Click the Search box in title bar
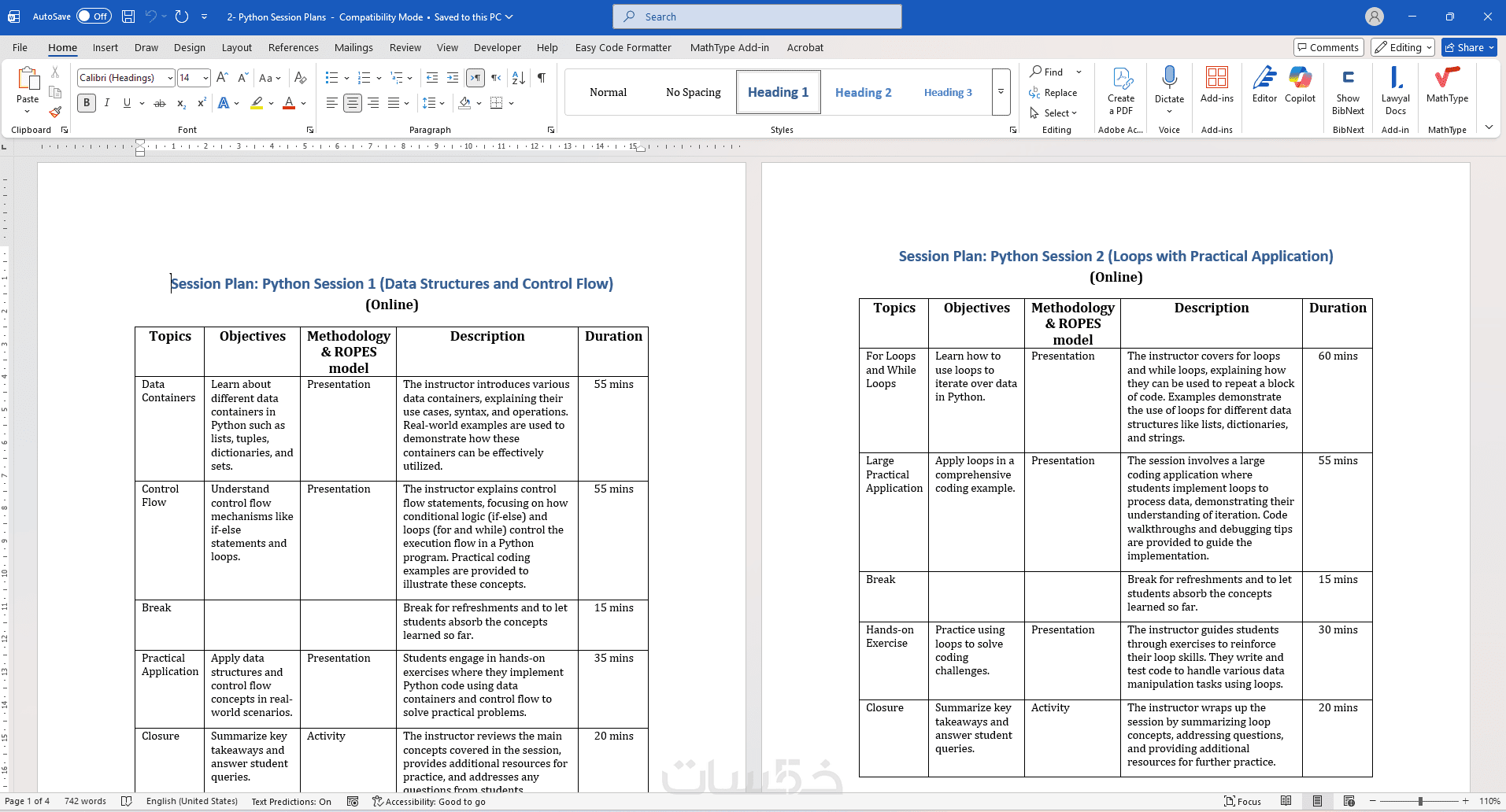The height and width of the screenshot is (812, 1506). pos(757,17)
